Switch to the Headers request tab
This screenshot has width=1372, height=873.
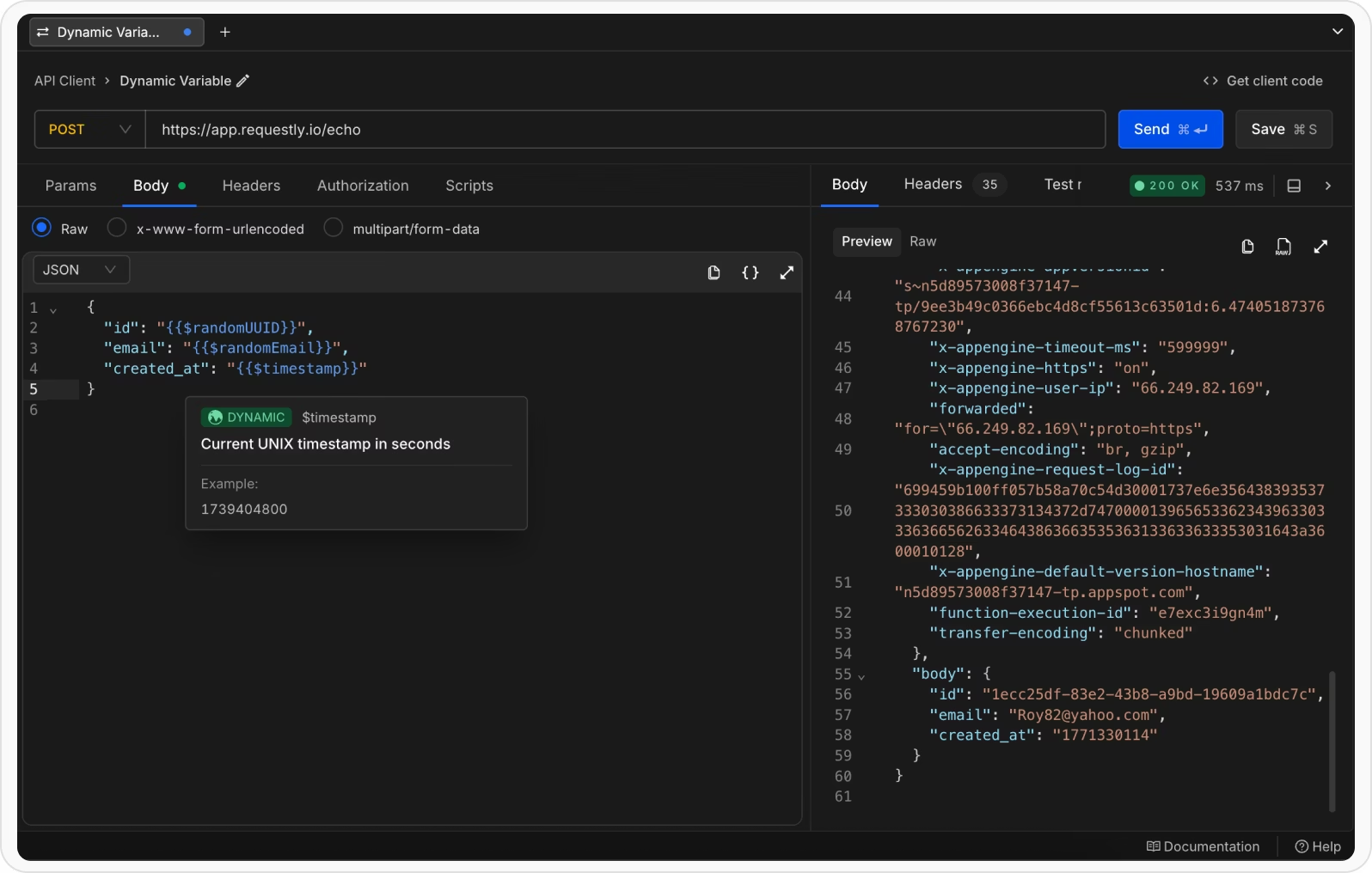click(251, 186)
